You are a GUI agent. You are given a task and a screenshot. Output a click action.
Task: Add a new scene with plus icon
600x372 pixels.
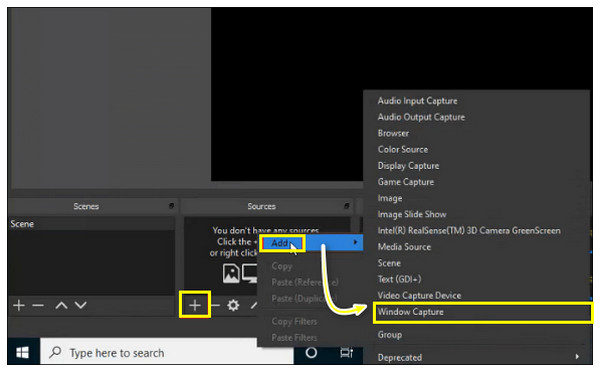pos(19,305)
